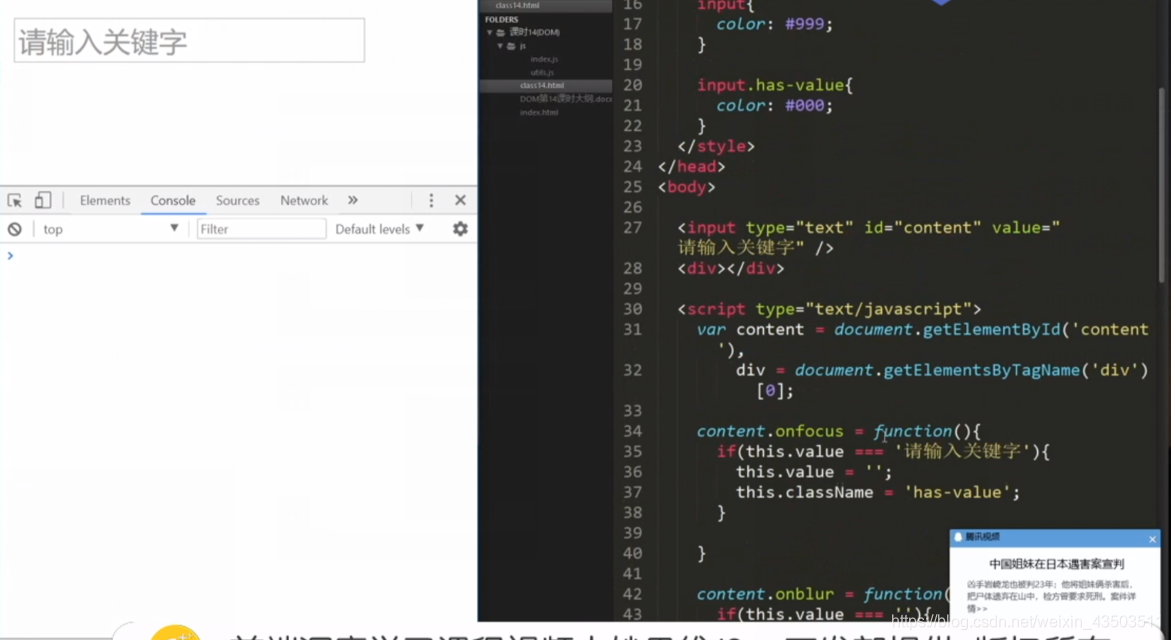Activate the DevTools inspect element picker icon
This screenshot has width=1171, height=640.
click(x=14, y=200)
